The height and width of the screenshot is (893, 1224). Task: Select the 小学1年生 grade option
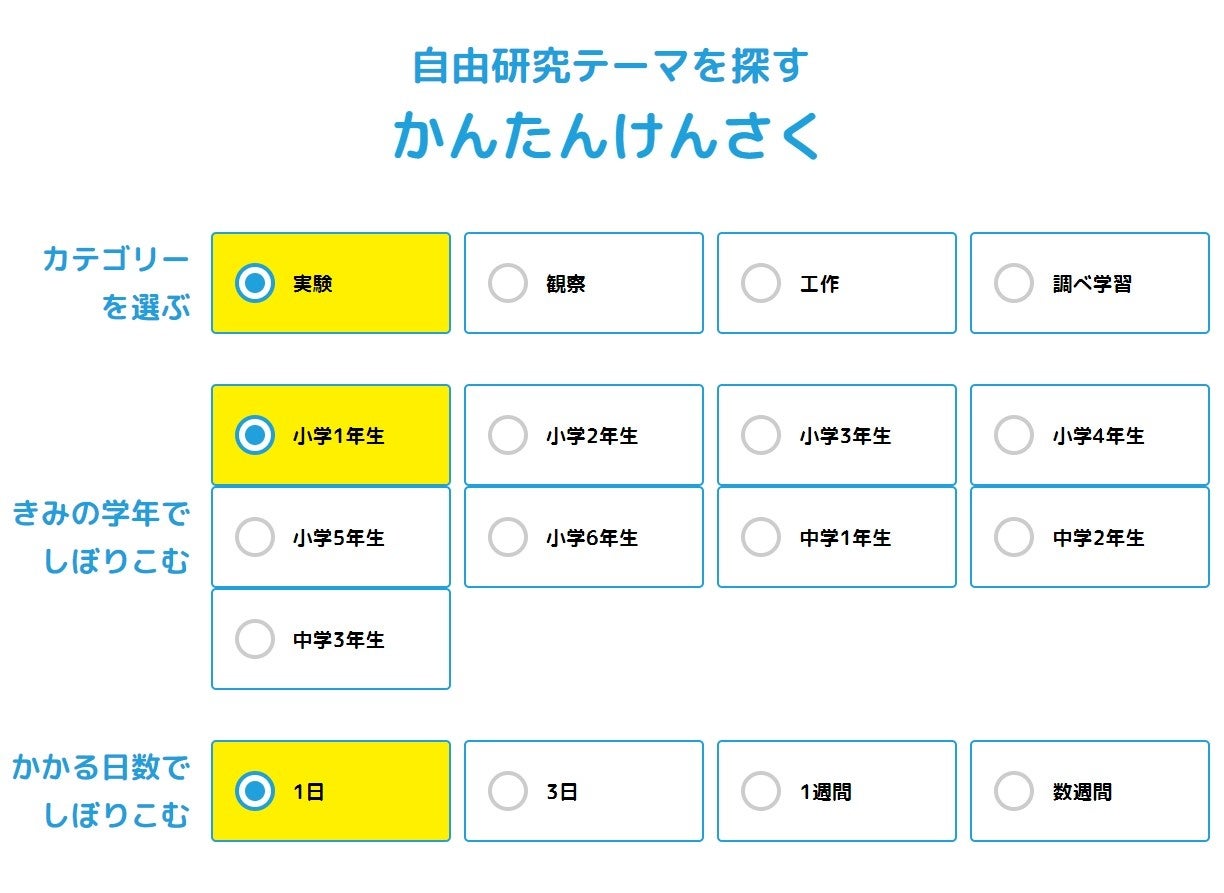[255, 436]
